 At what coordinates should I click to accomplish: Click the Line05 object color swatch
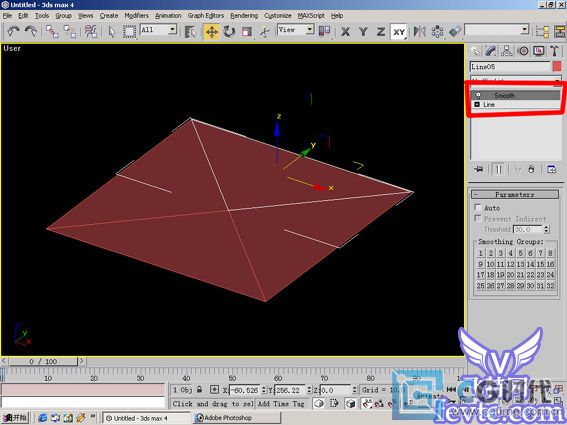[557, 67]
